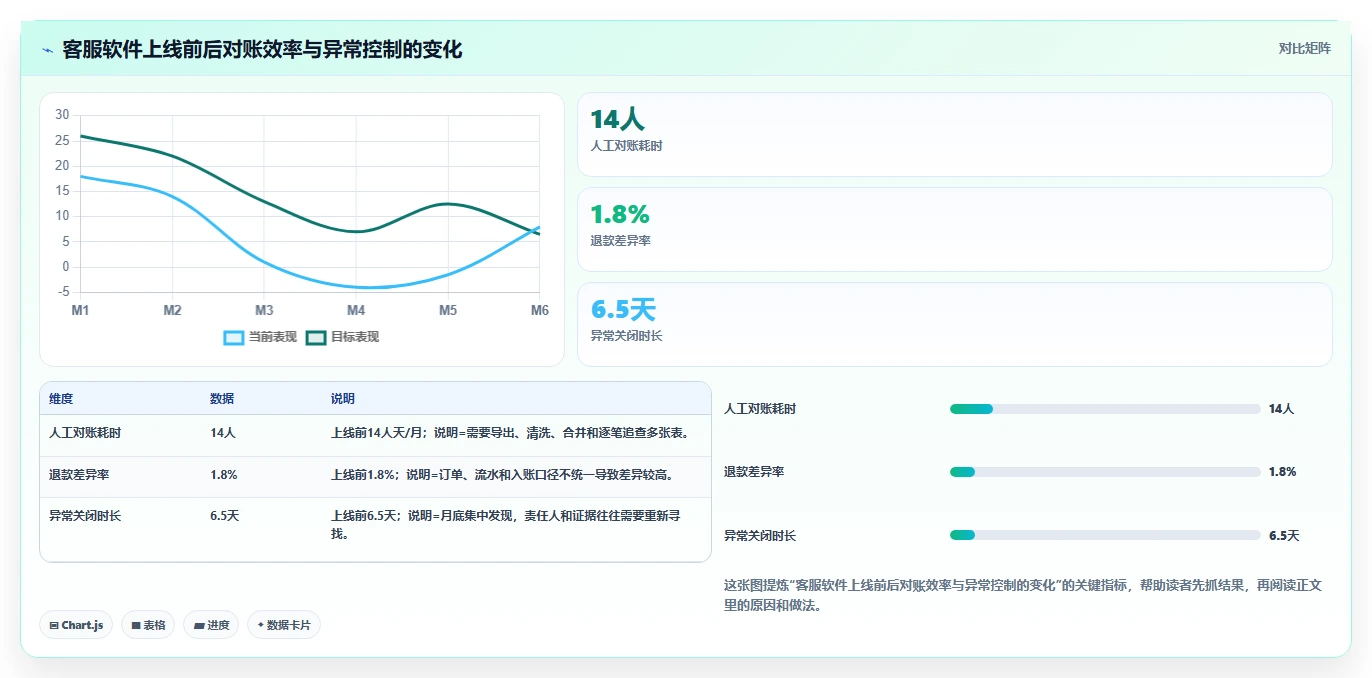Viewport: 1372px width, 678px height.
Task: Click the 退款差异率 cell in the table
Action: tap(79, 475)
